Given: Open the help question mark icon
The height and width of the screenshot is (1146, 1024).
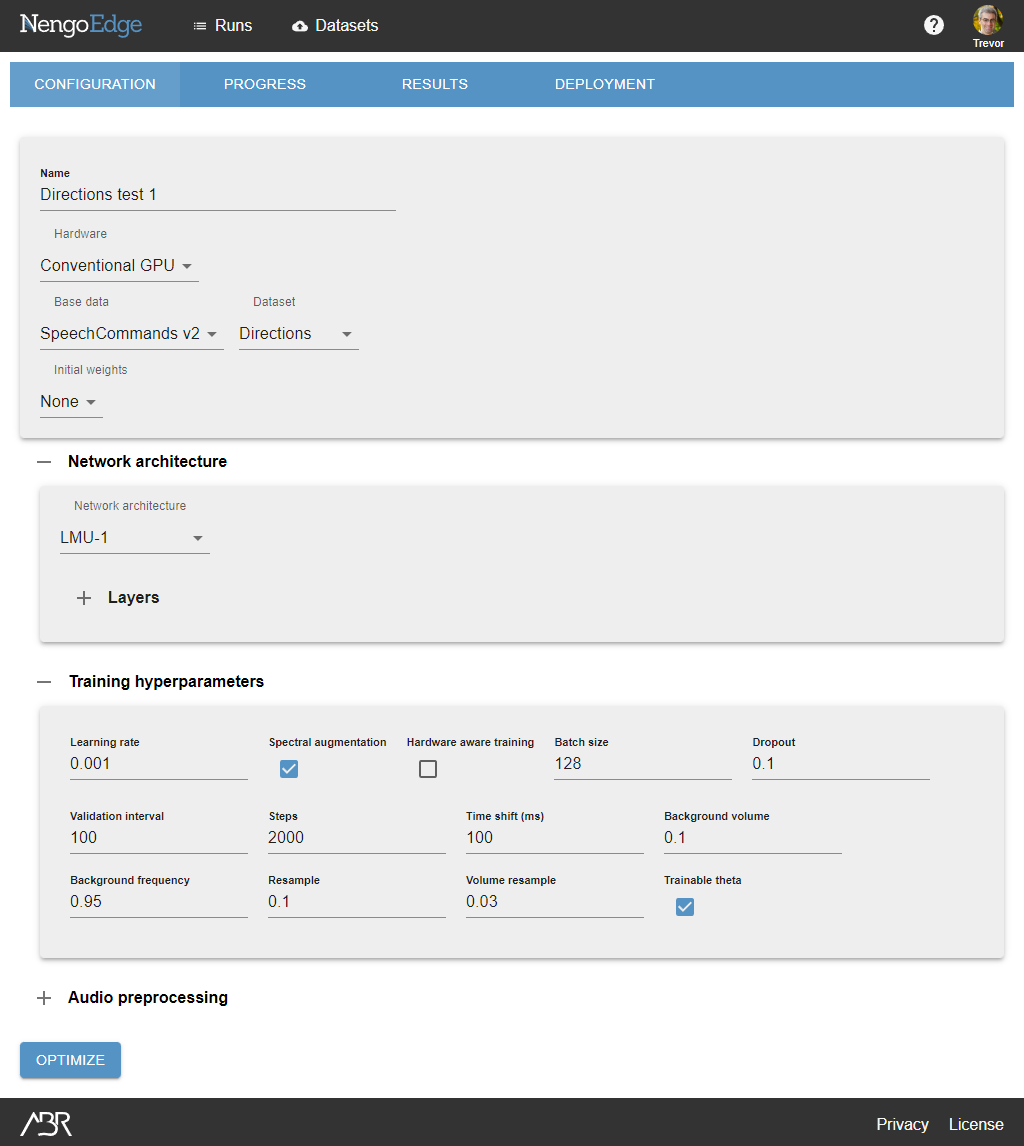Looking at the screenshot, I should point(934,25).
